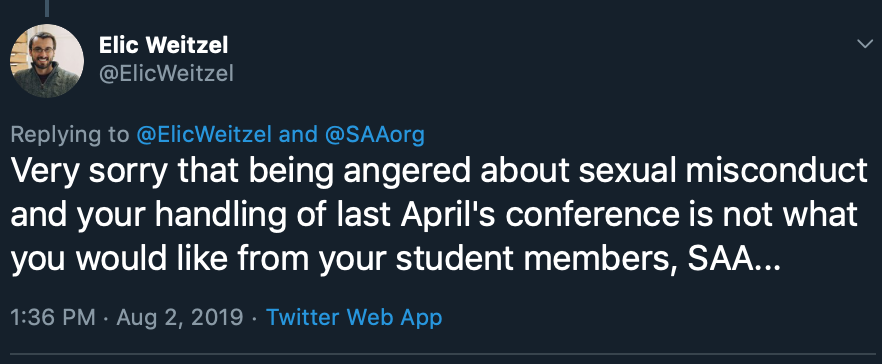The height and width of the screenshot is (364, 882).
Task: Open the tweet options chevron menu
Action: point(865,44)
